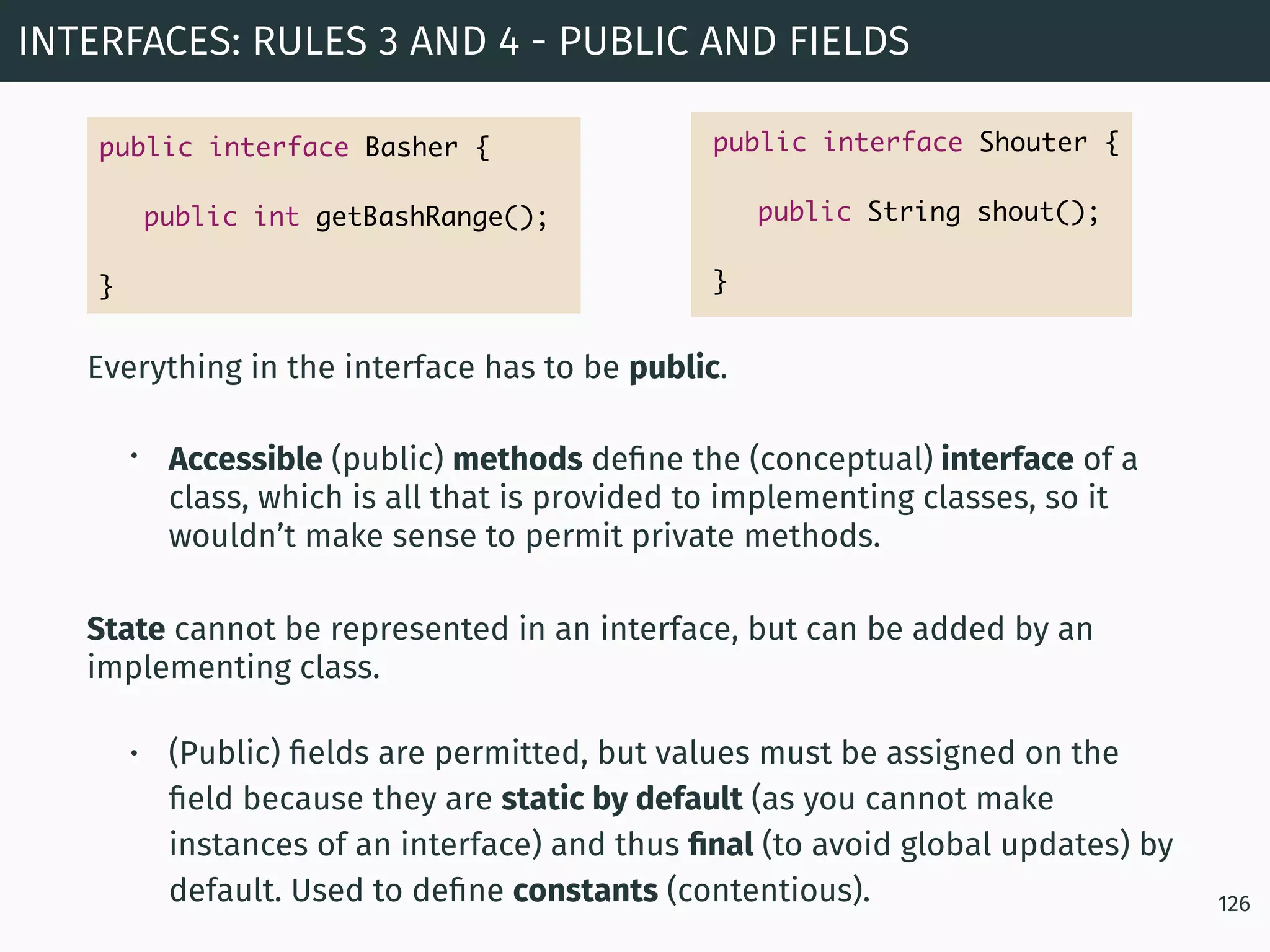1270x952 pixels.
Task: Click the bold word 'interface' in bullet
Action: tap(1007, 459)
